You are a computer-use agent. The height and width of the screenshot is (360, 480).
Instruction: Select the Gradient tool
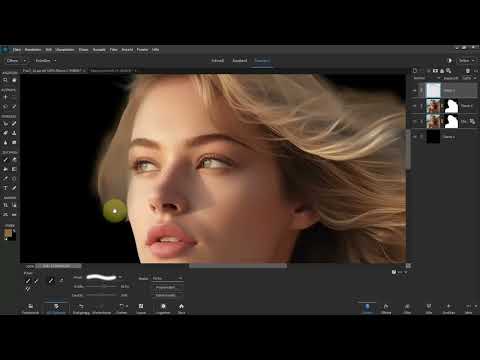14,169
